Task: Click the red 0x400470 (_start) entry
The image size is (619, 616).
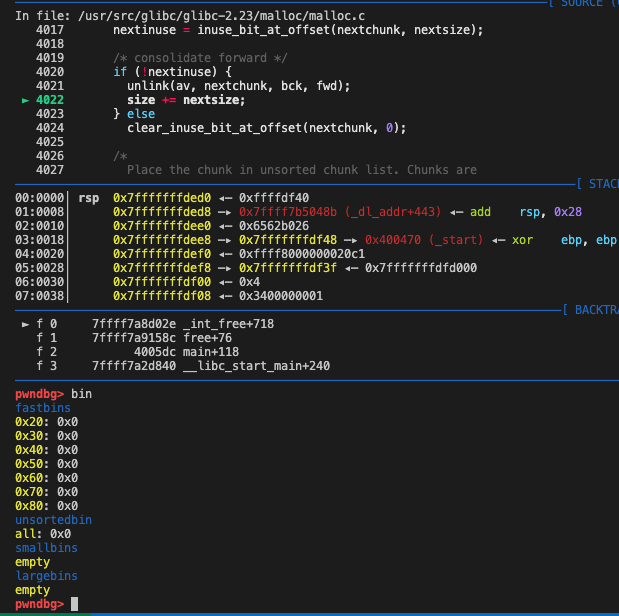Action: pyautogui.click(x=424, y=240)
